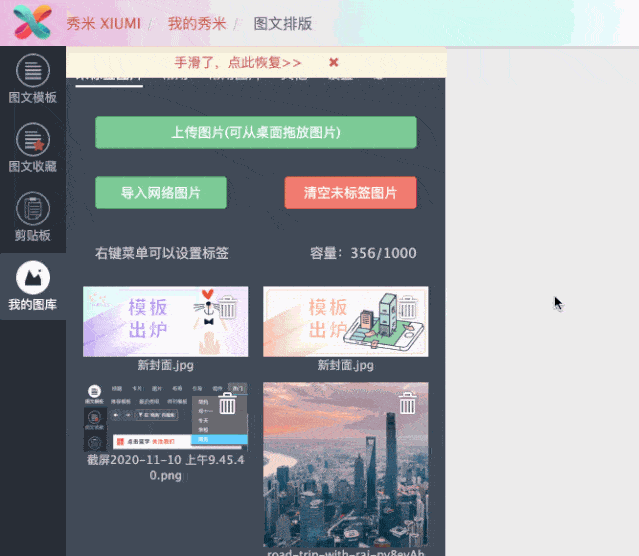
Task: Select the orange 模板出炉 cover thumbnail
Action: [346, 322]
